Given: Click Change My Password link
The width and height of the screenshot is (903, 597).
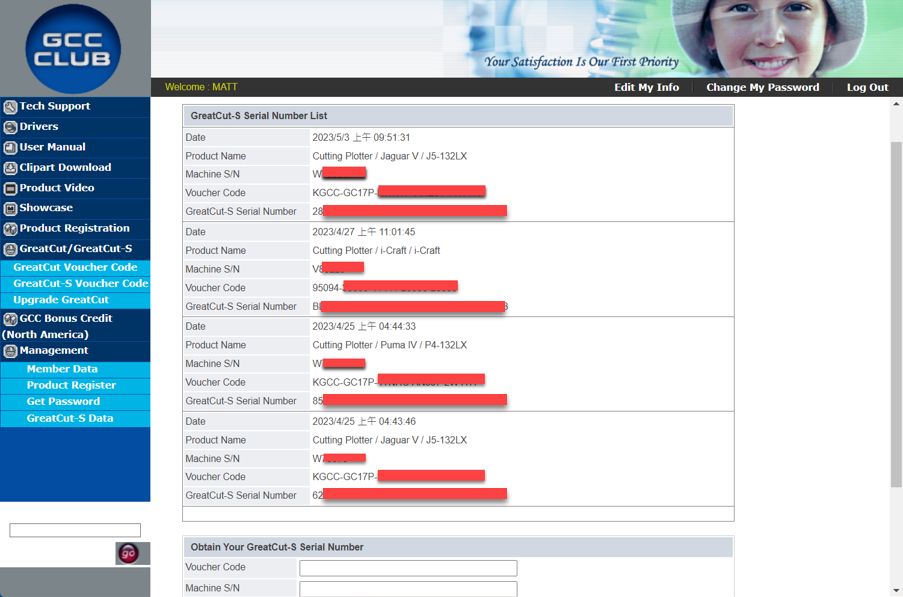Looking at the screenshot, I should click(x=762, y=87).
